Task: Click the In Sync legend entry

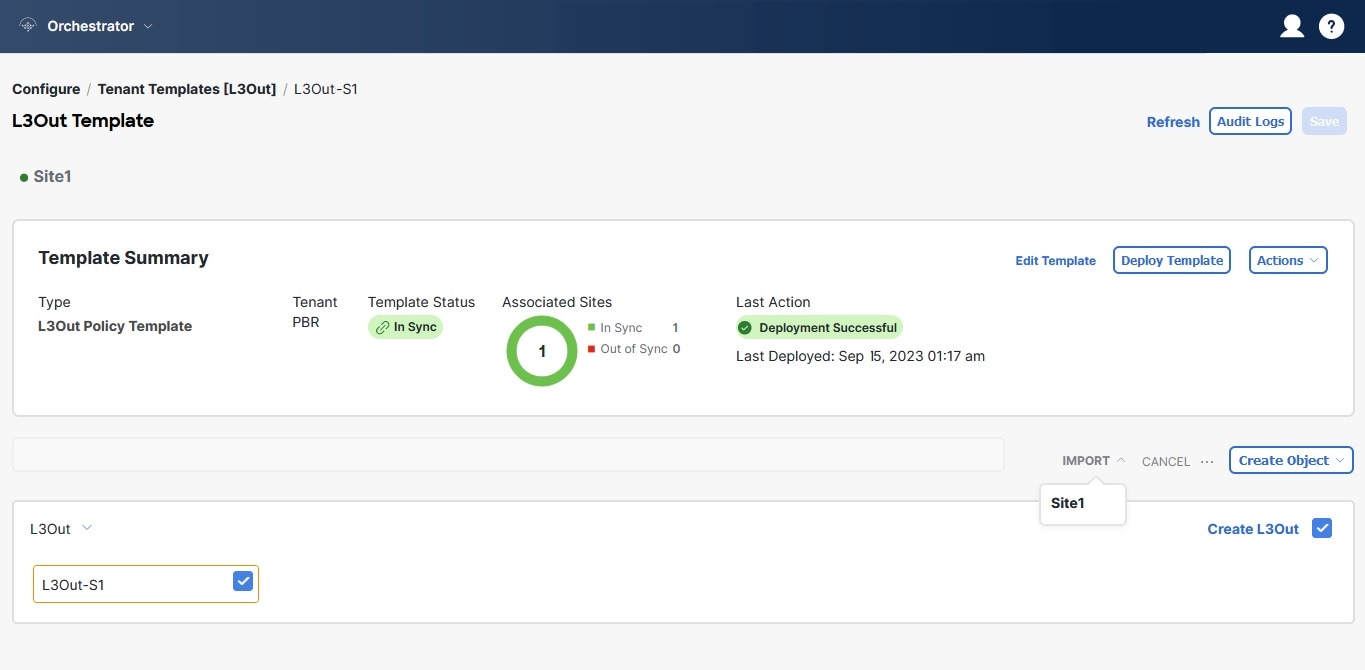Action: coord(633,328)
